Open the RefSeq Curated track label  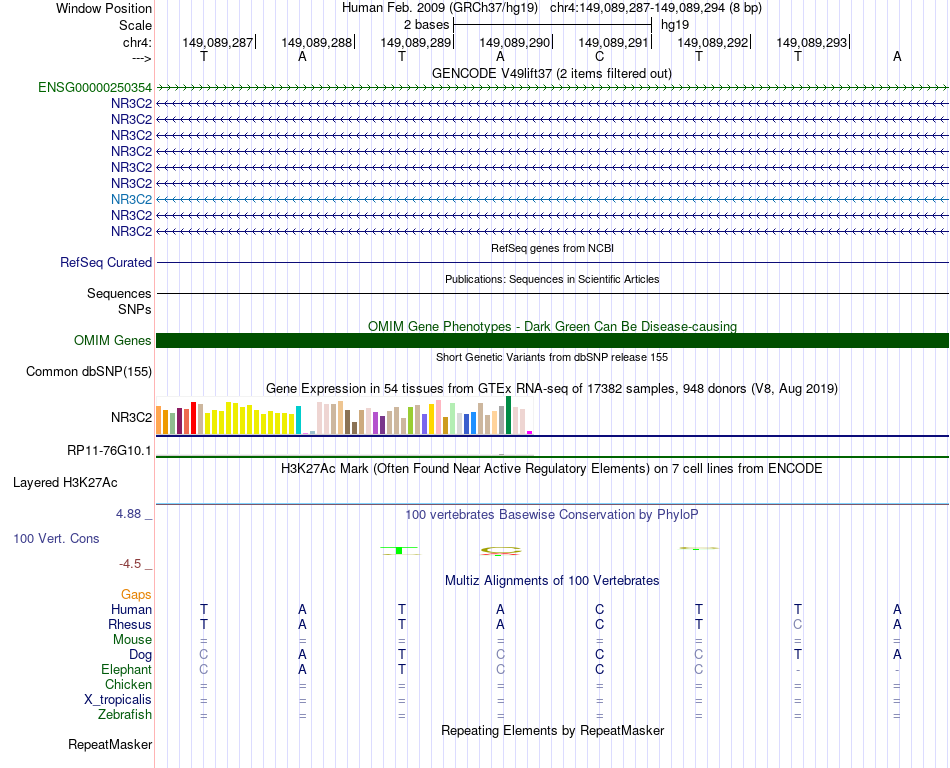106,262
